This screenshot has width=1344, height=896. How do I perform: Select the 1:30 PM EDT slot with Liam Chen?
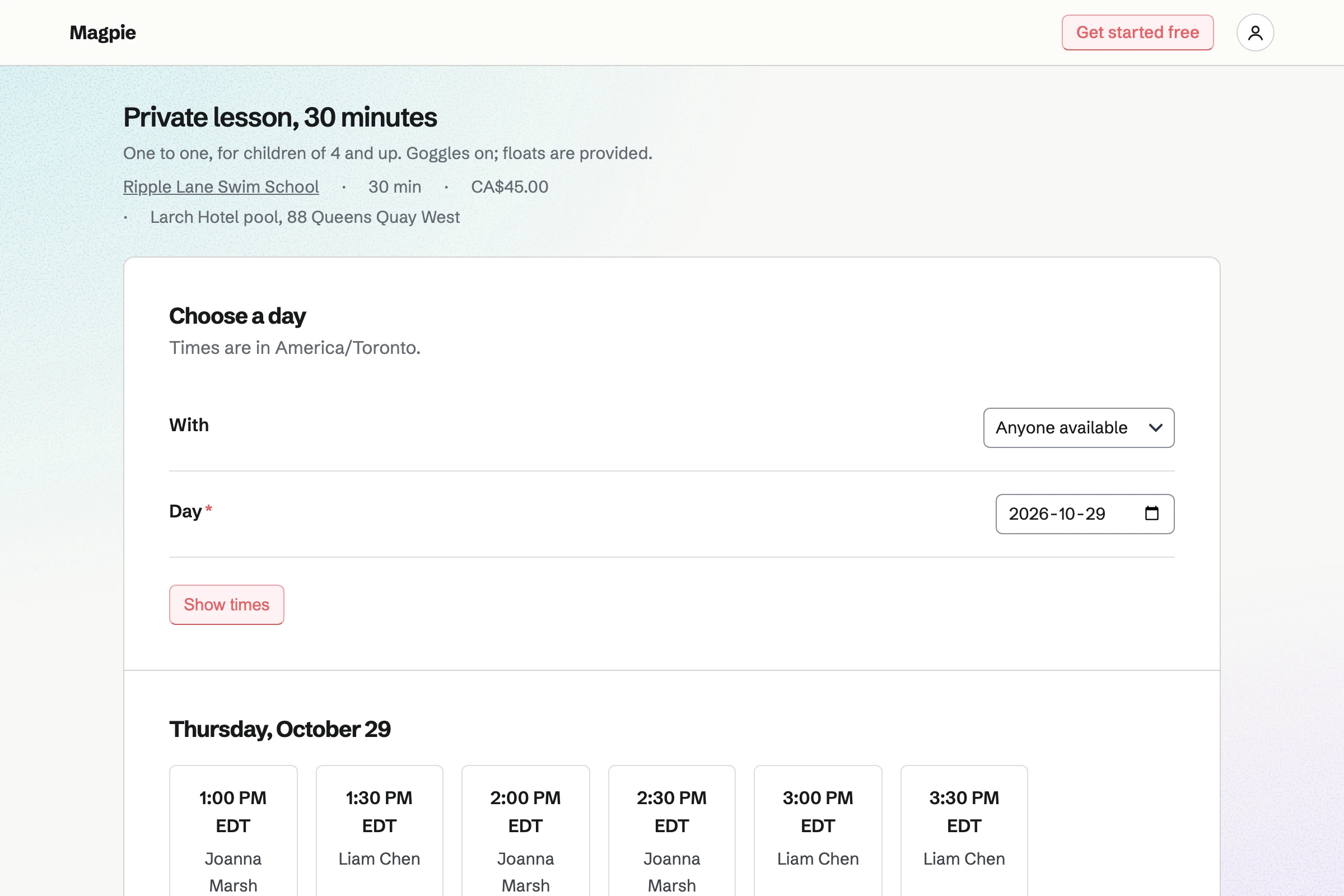(380, 831)
